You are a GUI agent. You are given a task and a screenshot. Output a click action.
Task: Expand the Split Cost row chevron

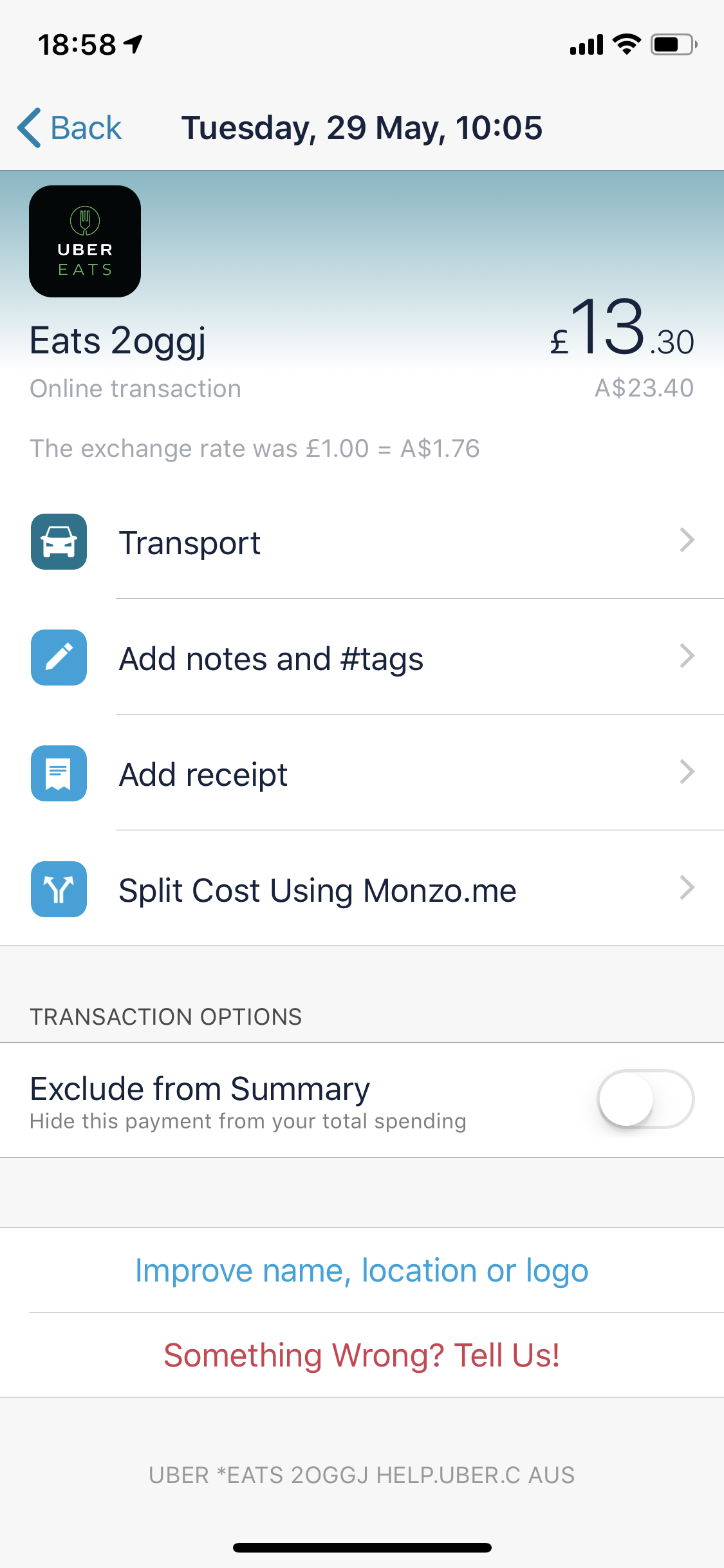(687, 888)
